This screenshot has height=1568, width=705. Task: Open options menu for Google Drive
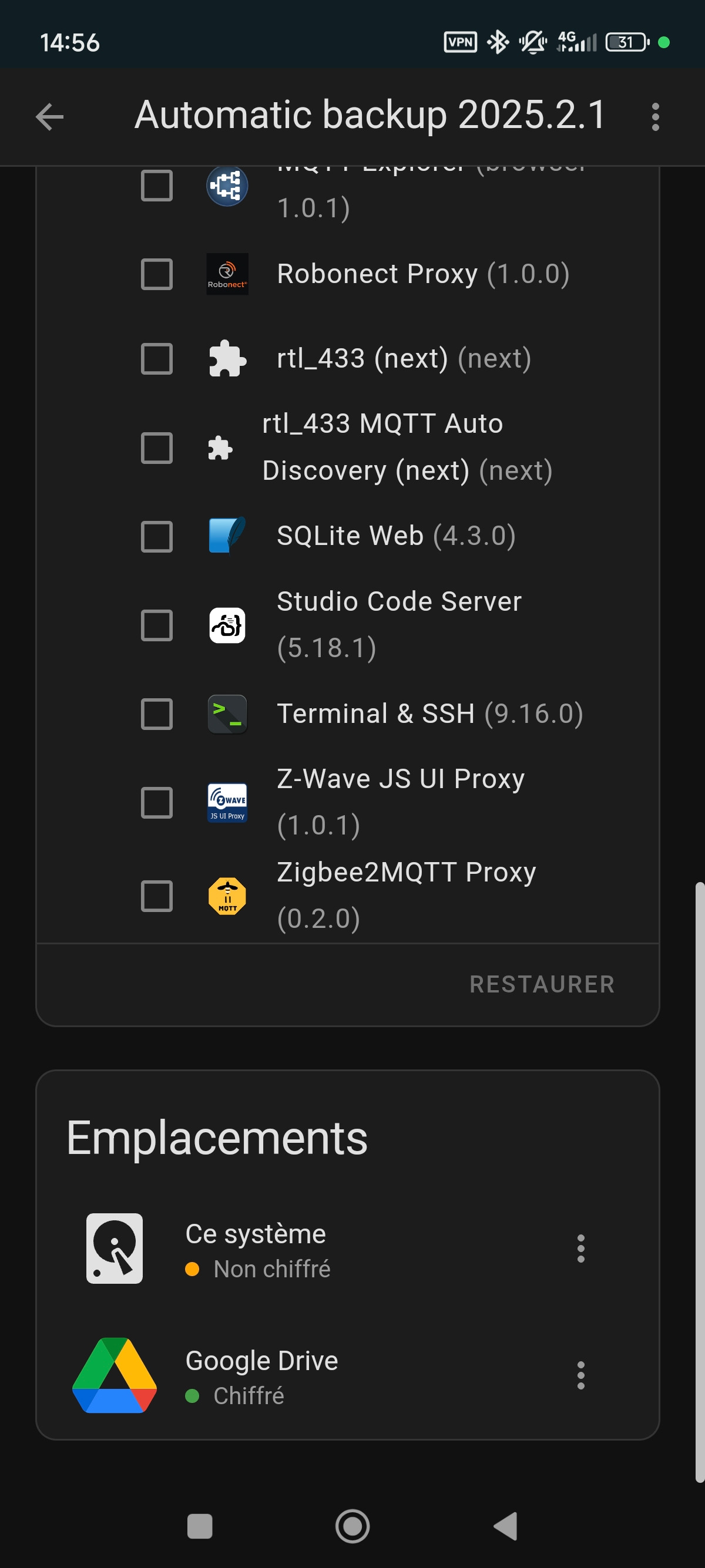coord(581,1375)
